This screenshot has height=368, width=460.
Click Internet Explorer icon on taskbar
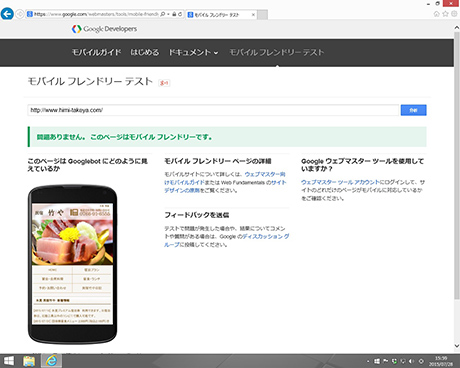(x=51, y=361)
